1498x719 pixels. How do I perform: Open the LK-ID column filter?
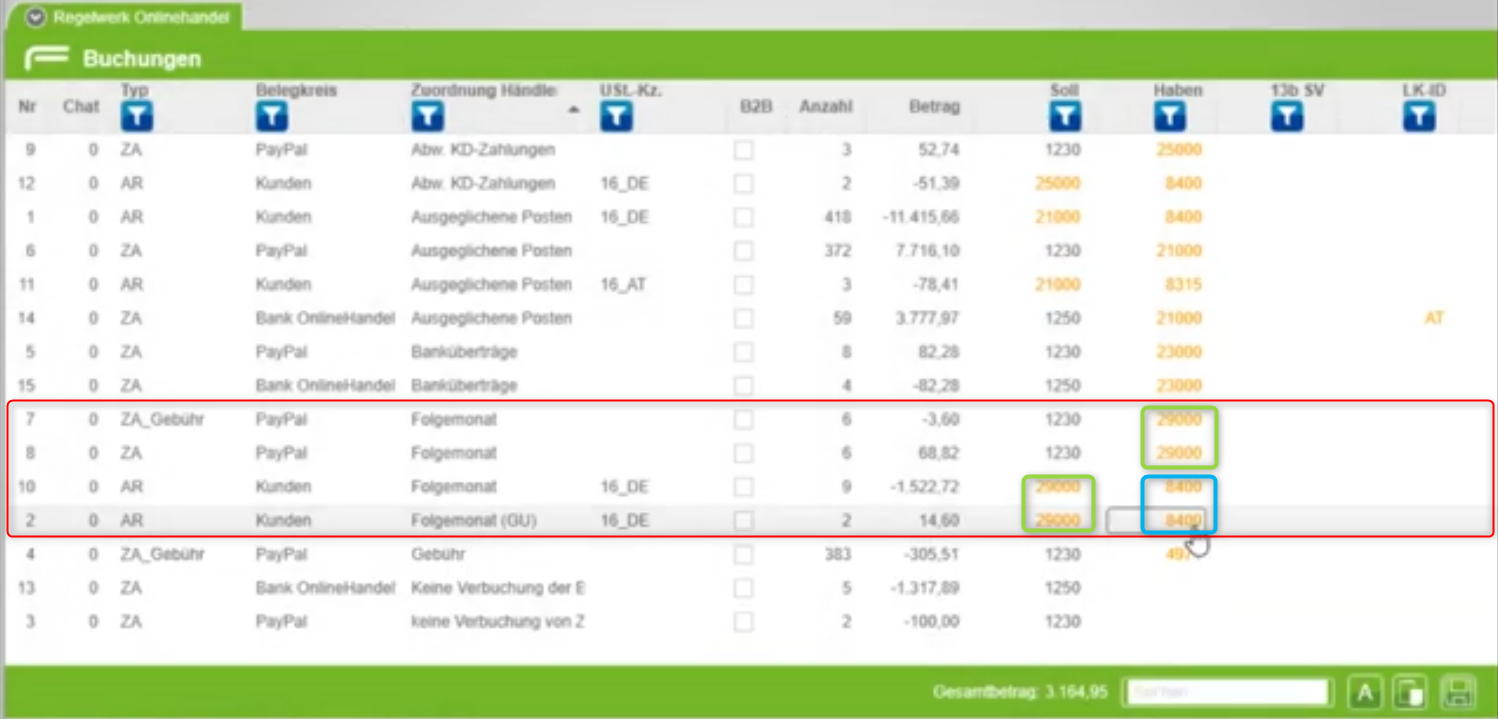click(x=1419, y=117)
